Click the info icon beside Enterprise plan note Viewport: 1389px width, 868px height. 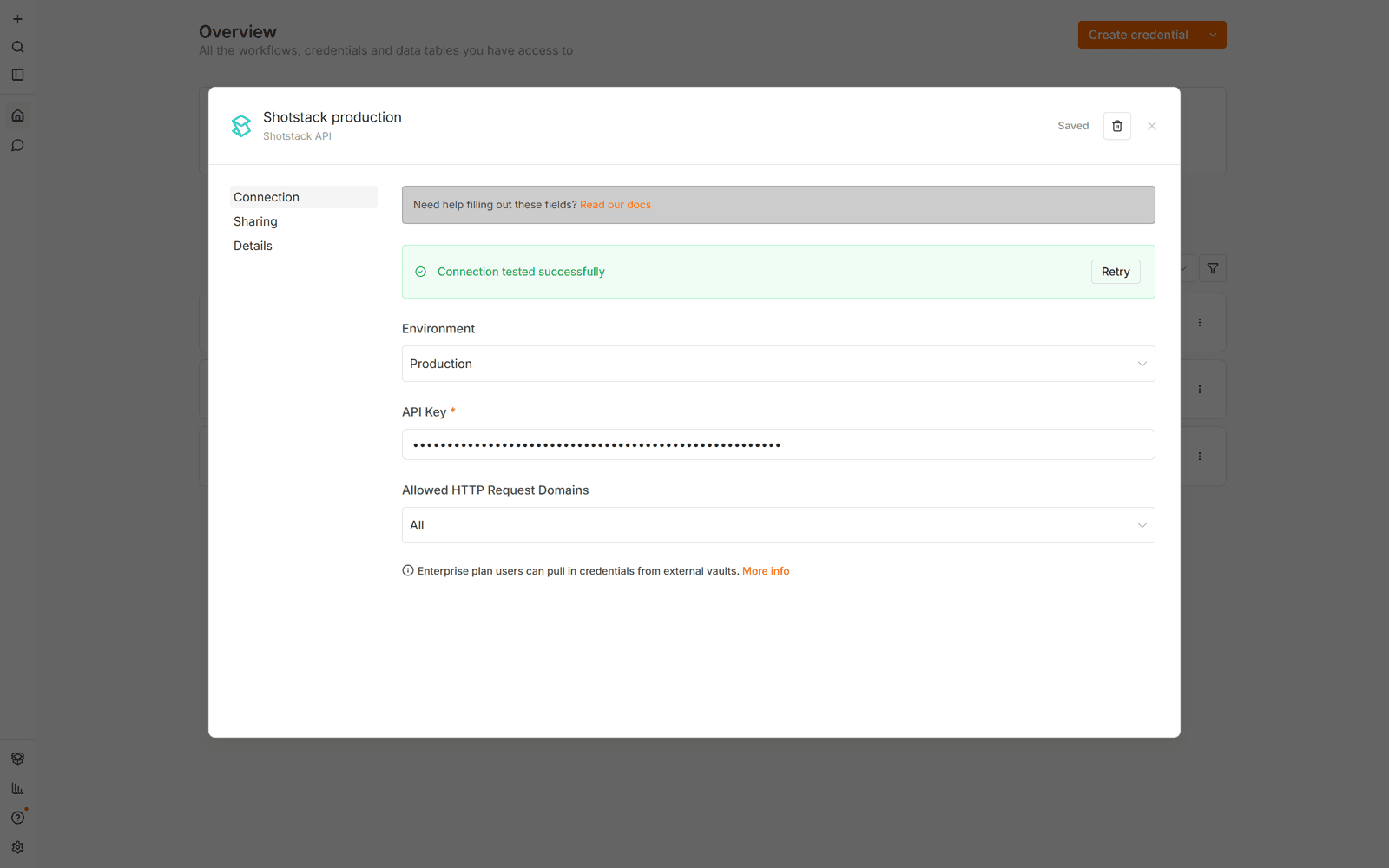tap(408, 570)
